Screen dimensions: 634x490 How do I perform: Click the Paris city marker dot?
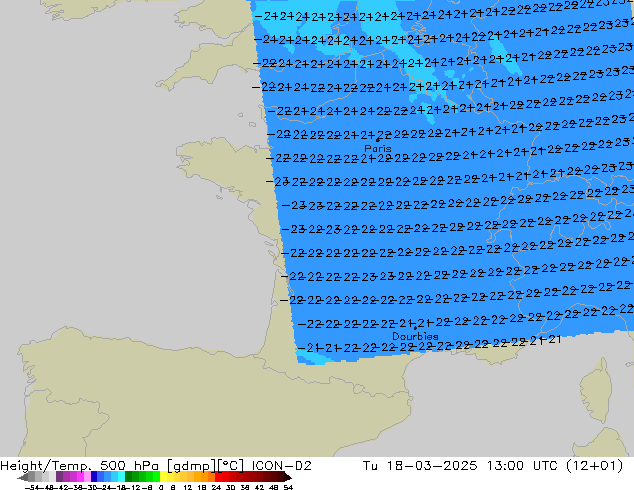[x=378, y=140]
